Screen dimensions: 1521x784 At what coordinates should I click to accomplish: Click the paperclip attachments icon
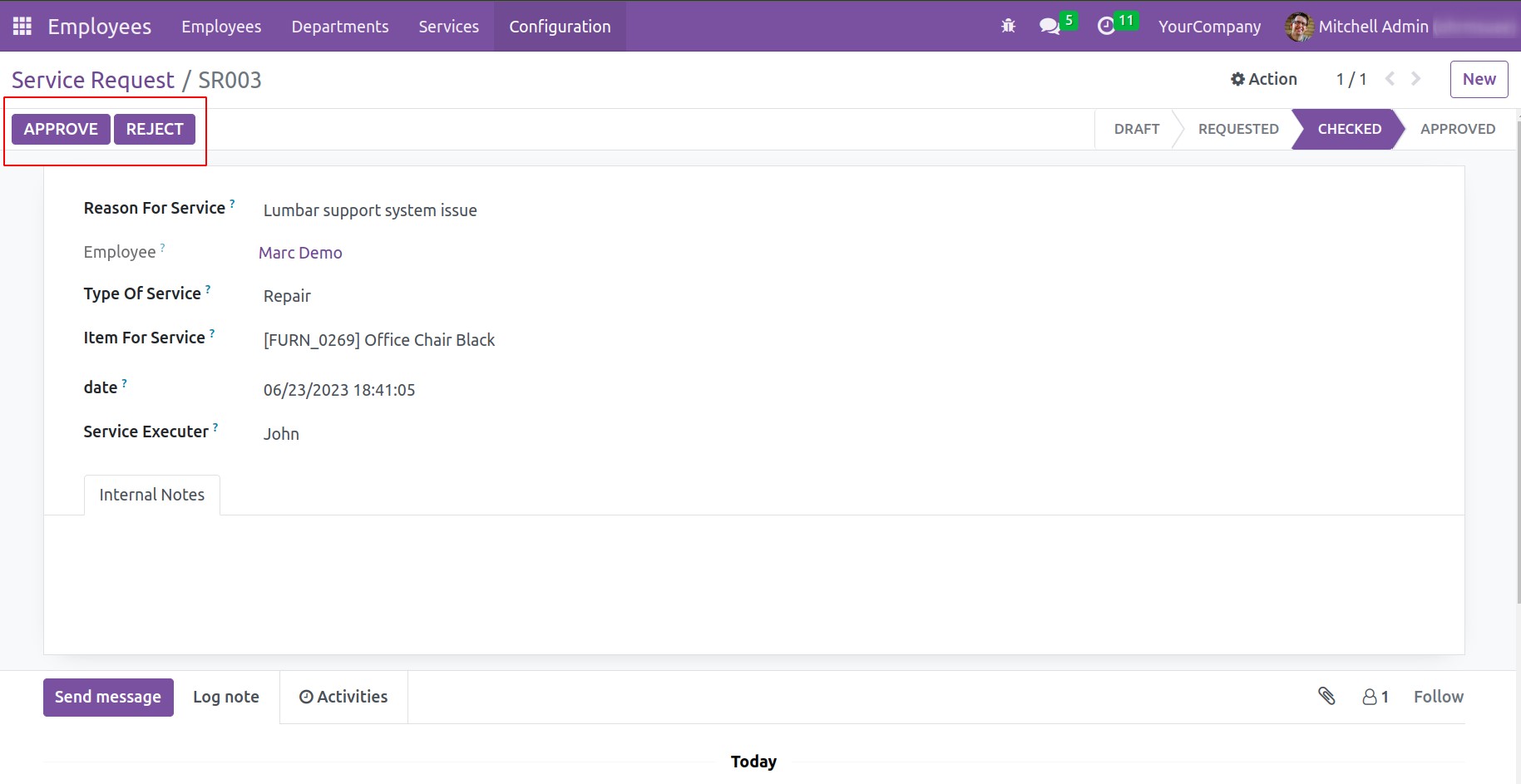pos(1326,697)
